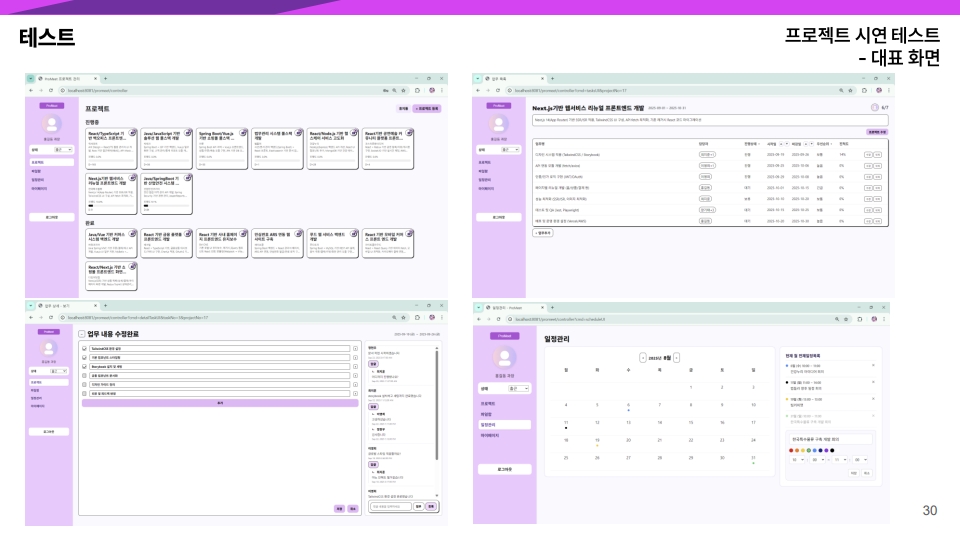Click side icon on the TailwindCSS checklist row
Screen dimensions: 960x540
(x=355, y=348)
